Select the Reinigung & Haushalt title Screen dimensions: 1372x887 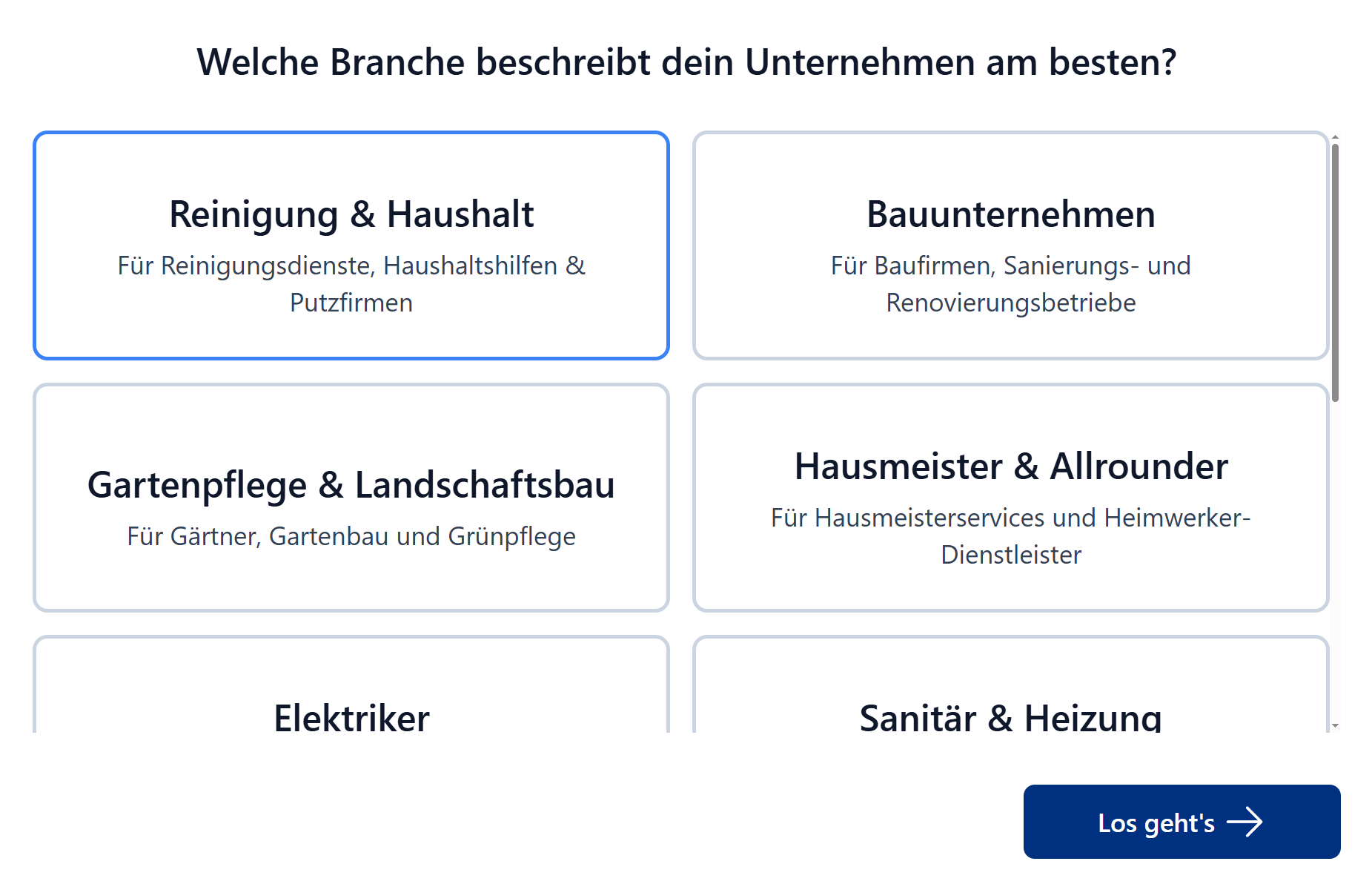351,214
